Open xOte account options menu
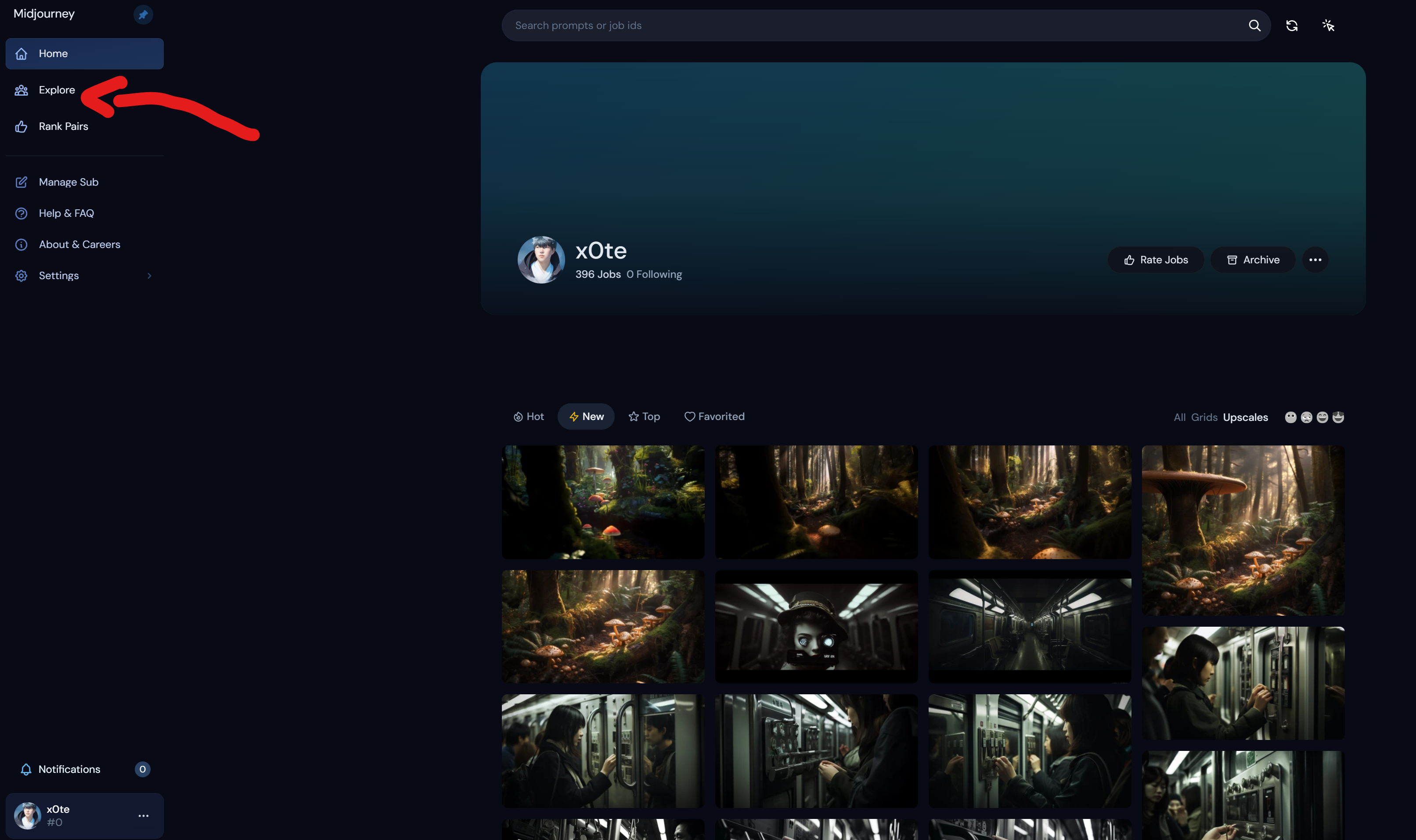1416x840 pixels. point(143,816)
